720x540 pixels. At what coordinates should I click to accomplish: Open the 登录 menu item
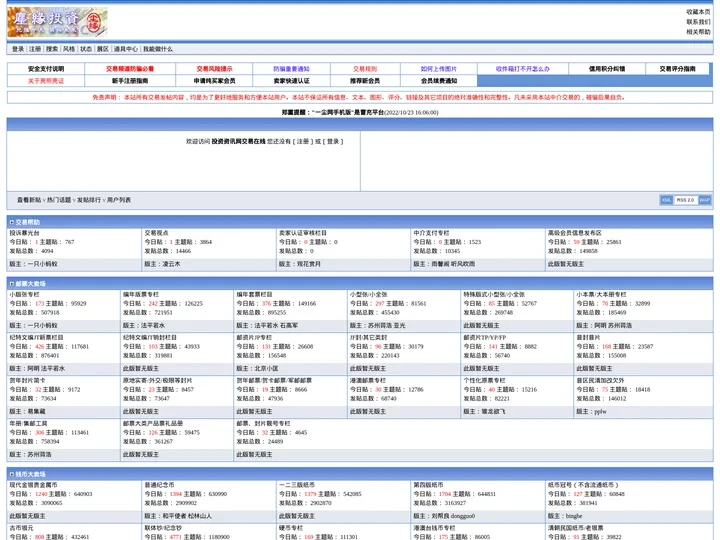click(x=18, y=49)
